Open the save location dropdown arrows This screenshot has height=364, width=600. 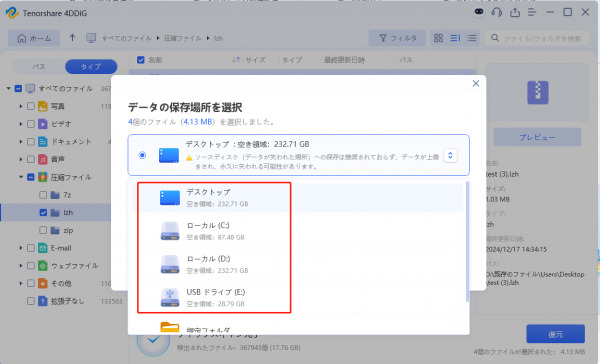tap(450, 155)
